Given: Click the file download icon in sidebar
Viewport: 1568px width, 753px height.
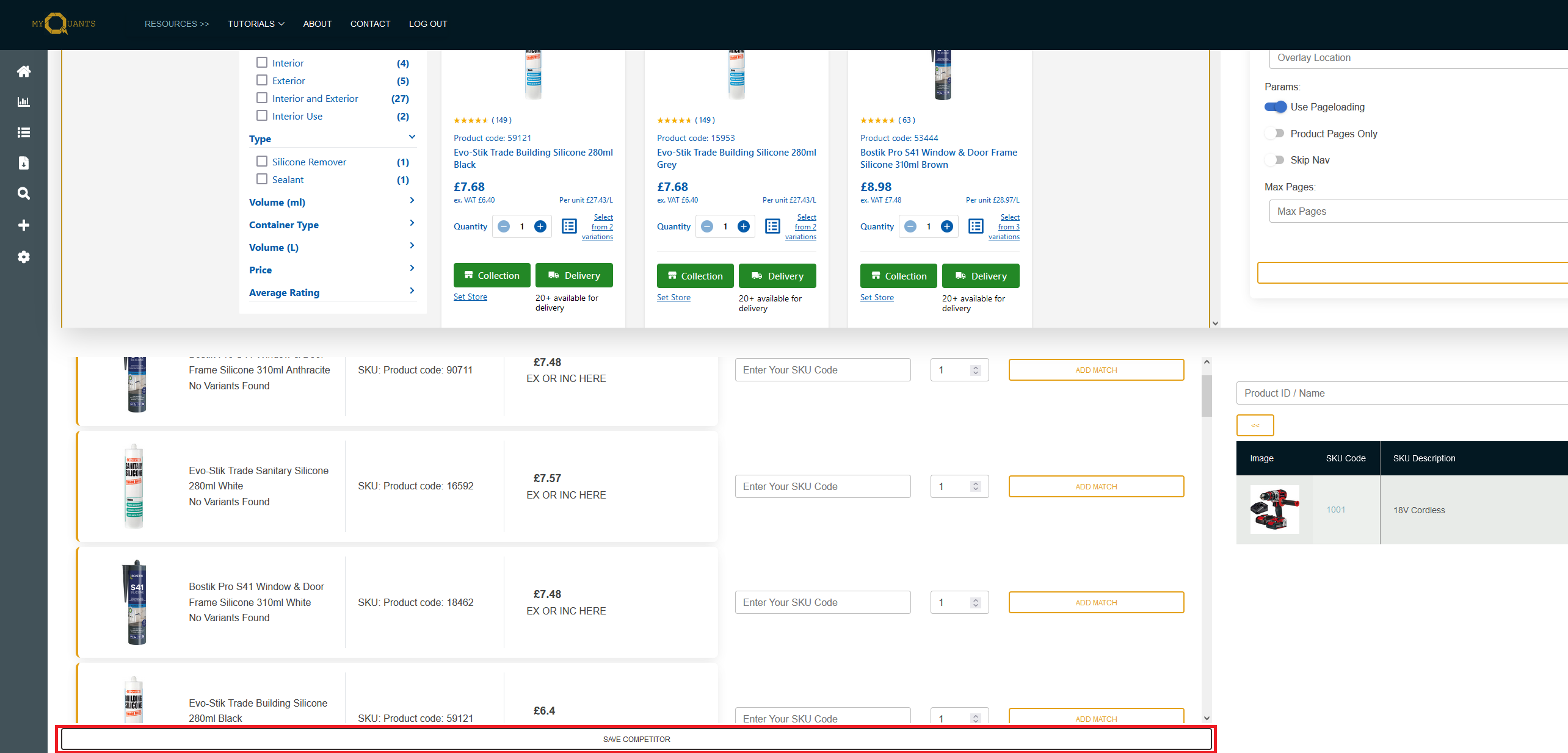Looking at the screenshot, I should 24,163.
